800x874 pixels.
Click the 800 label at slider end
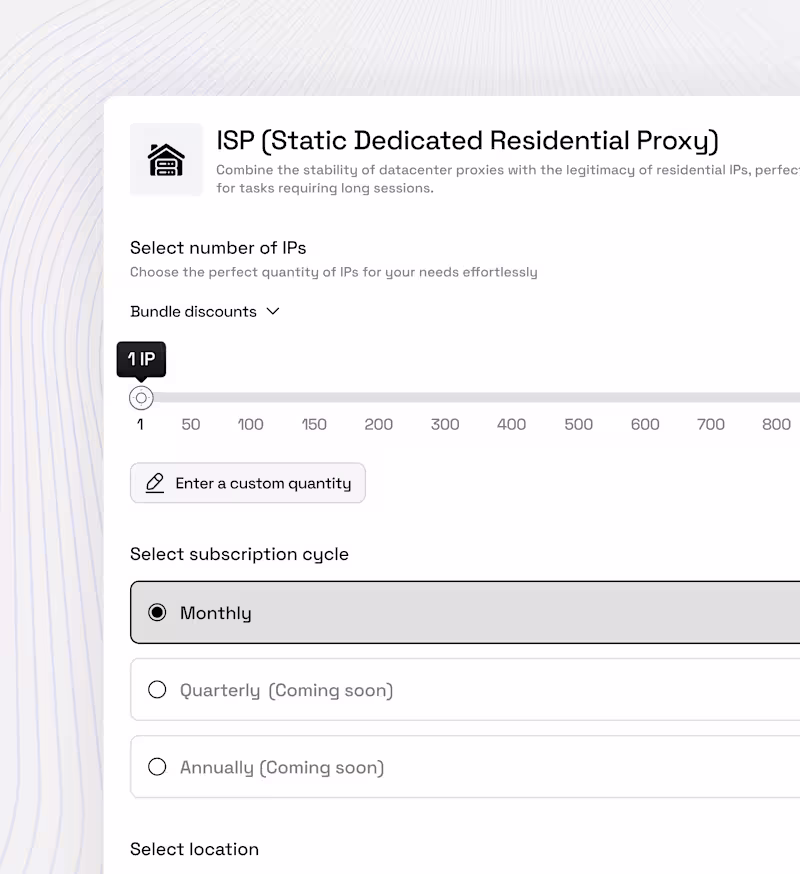(776, 424)
